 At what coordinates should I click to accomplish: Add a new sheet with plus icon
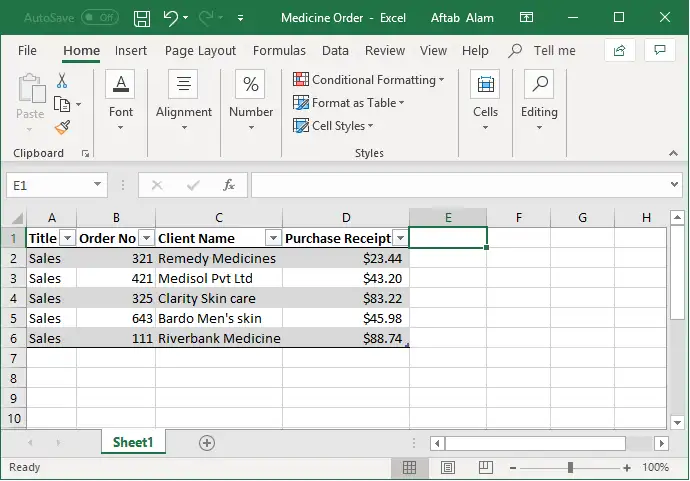(x=207, y=443)
